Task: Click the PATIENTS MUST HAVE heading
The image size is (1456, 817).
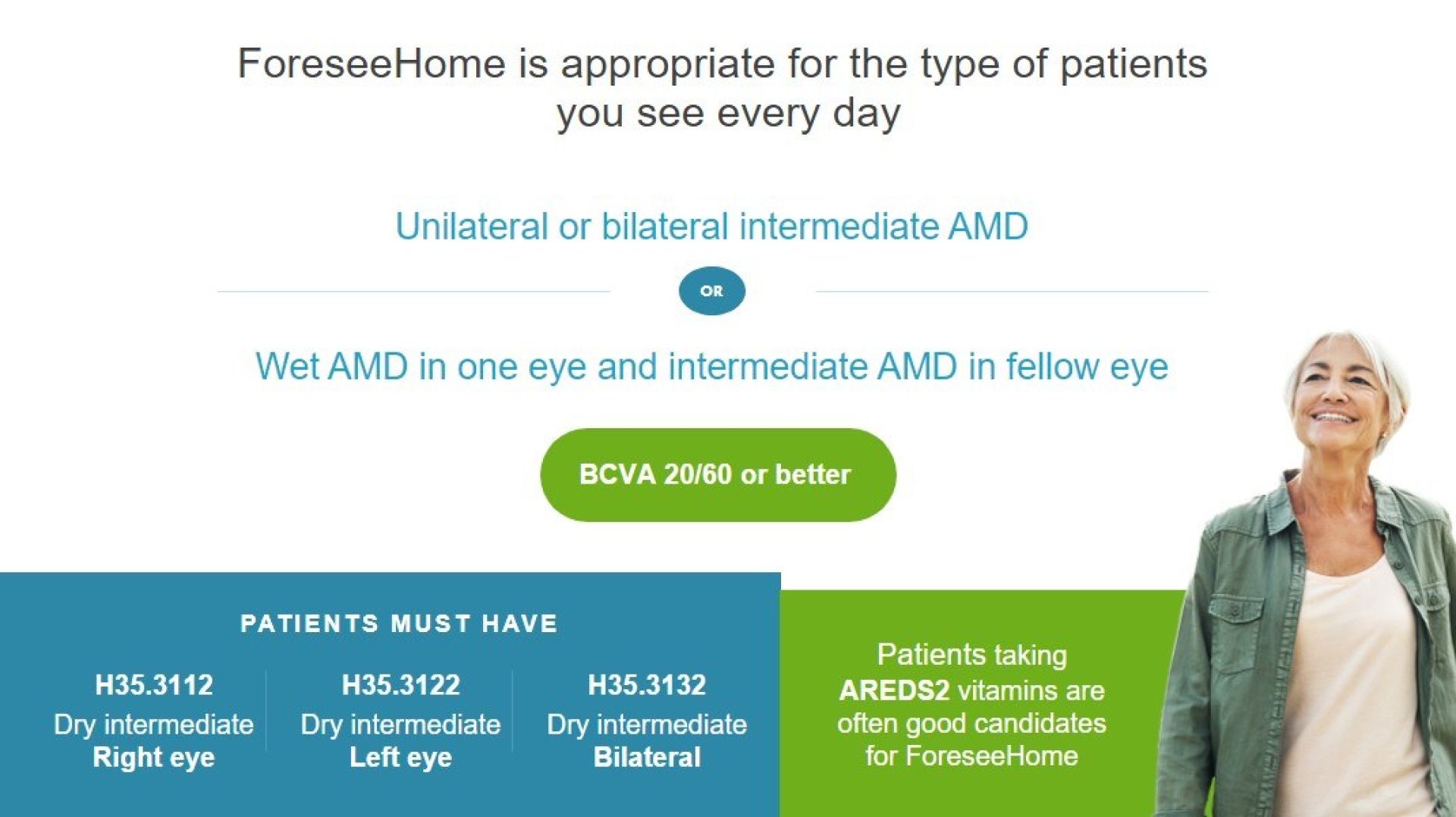Action: [399, 624]
